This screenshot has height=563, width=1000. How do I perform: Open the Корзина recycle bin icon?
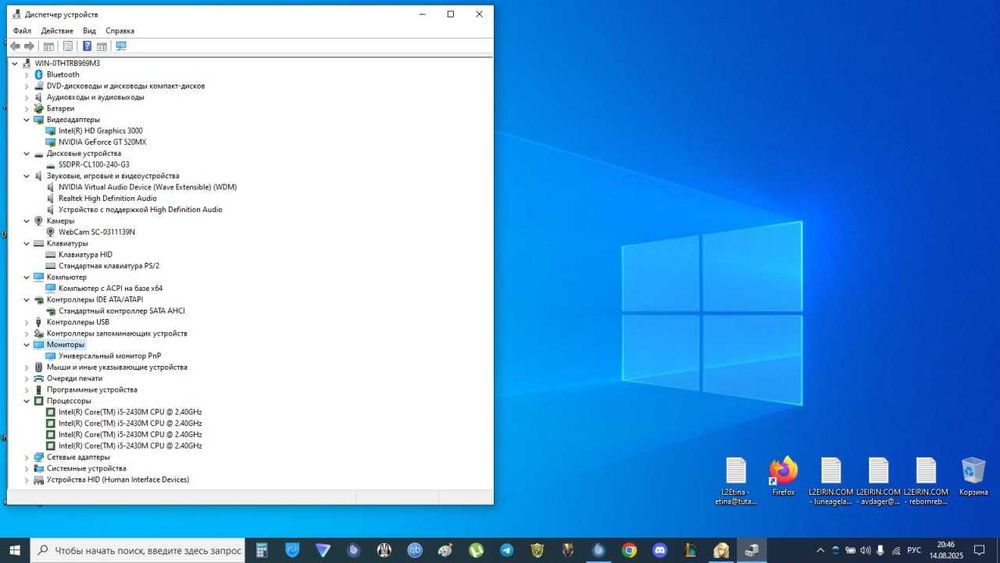pos(973,476)
